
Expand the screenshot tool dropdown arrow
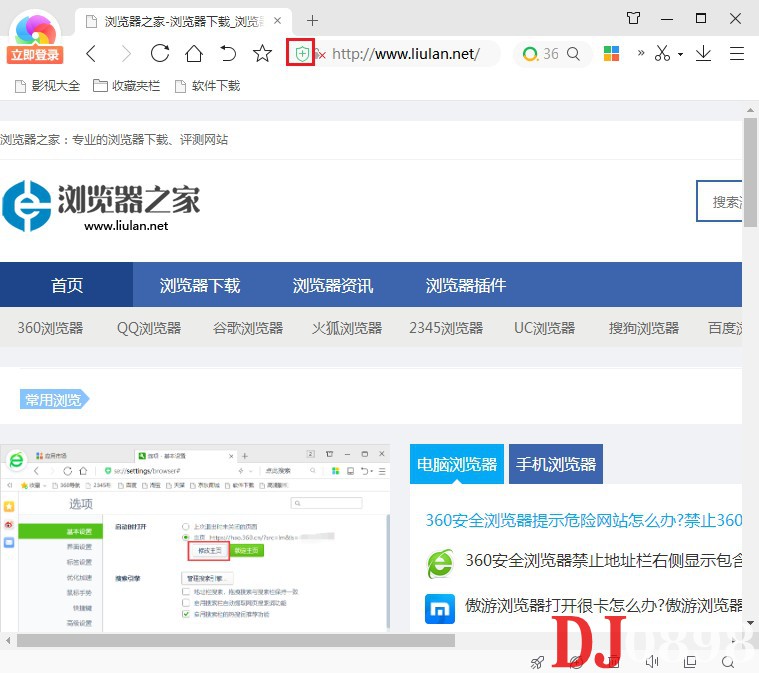(680, 54)
